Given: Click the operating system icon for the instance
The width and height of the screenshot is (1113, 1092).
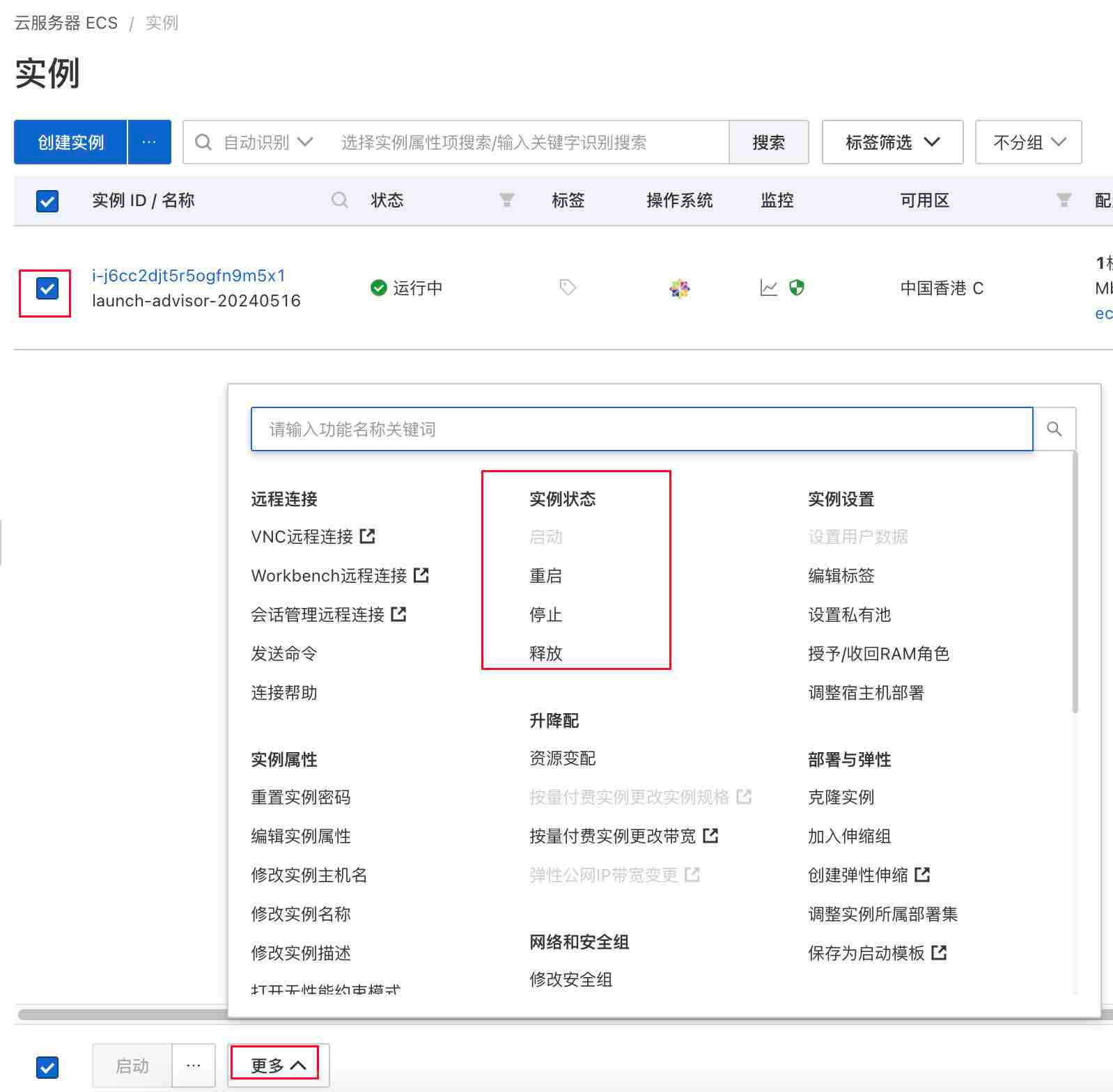Looking at the screenshot, I should click(679, 288).
